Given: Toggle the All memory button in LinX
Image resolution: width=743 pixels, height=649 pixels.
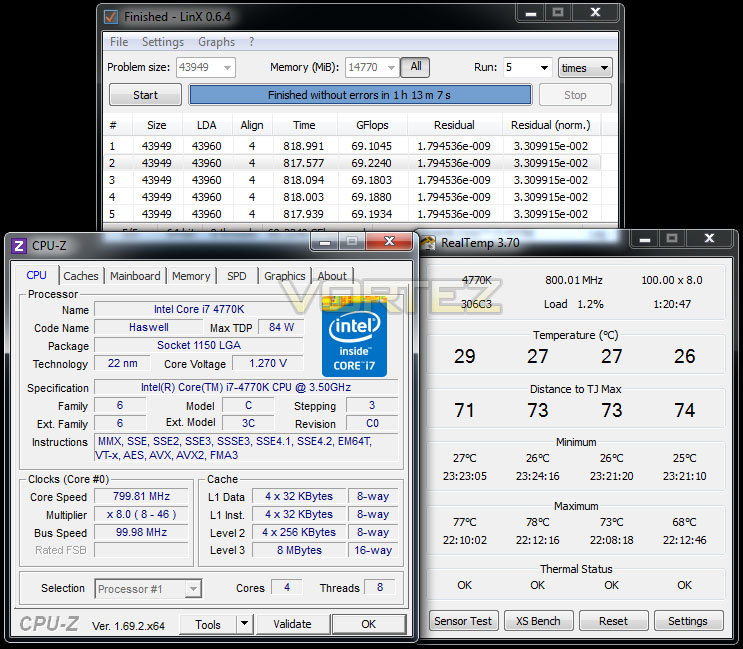Looking at the screenshot, I should point(416,67).
